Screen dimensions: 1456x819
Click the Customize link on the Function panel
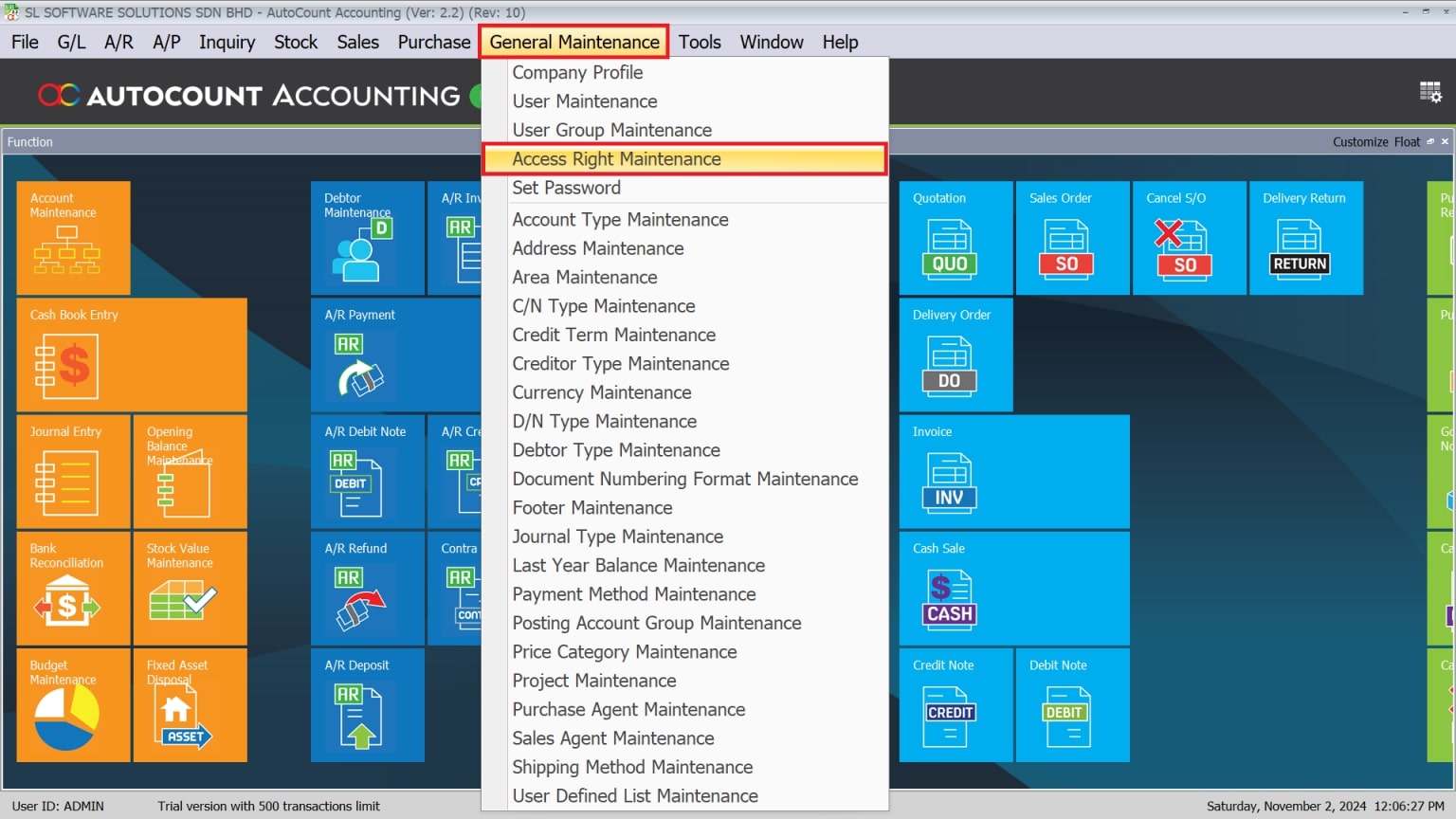point(1361,141)
